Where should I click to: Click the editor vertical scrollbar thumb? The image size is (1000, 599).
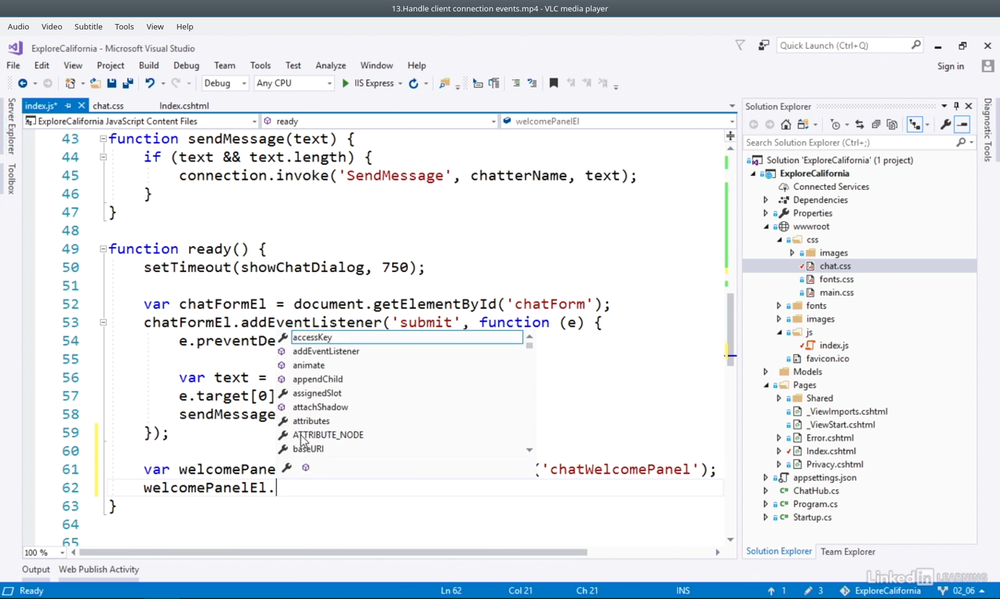coord(730,329)
